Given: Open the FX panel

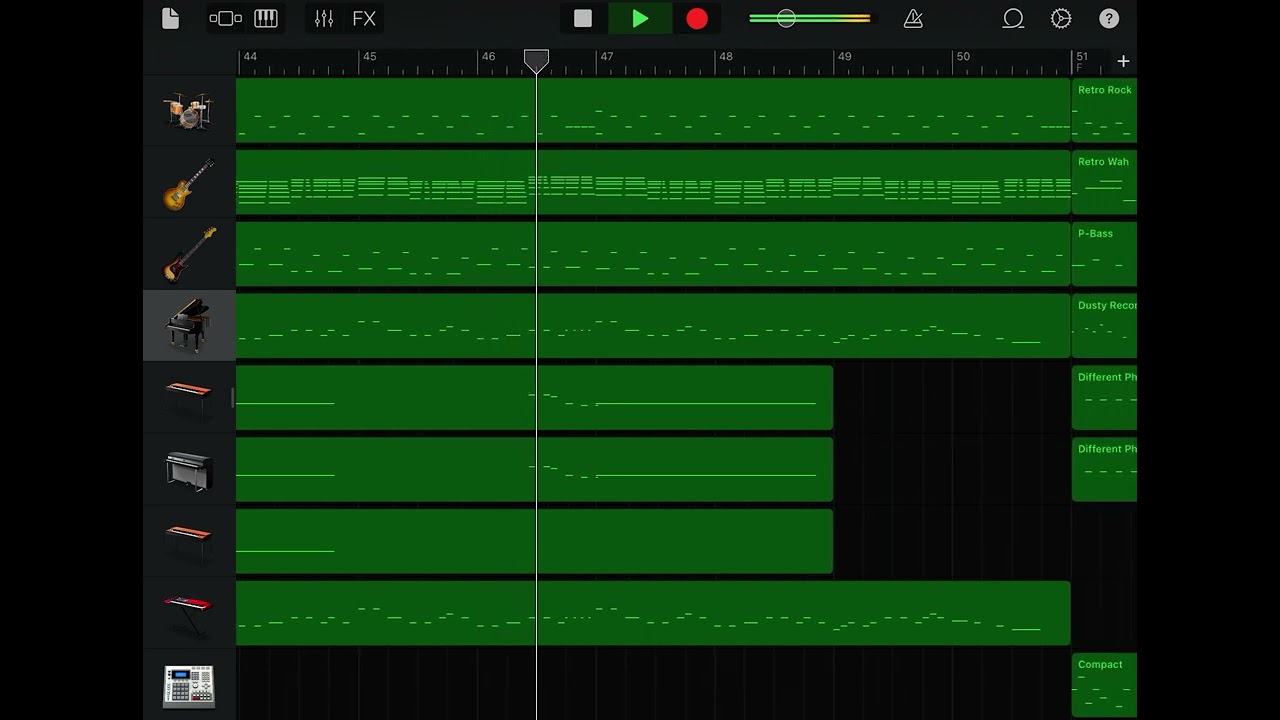Looking at the screenshot, I should [x=364, y=18].
